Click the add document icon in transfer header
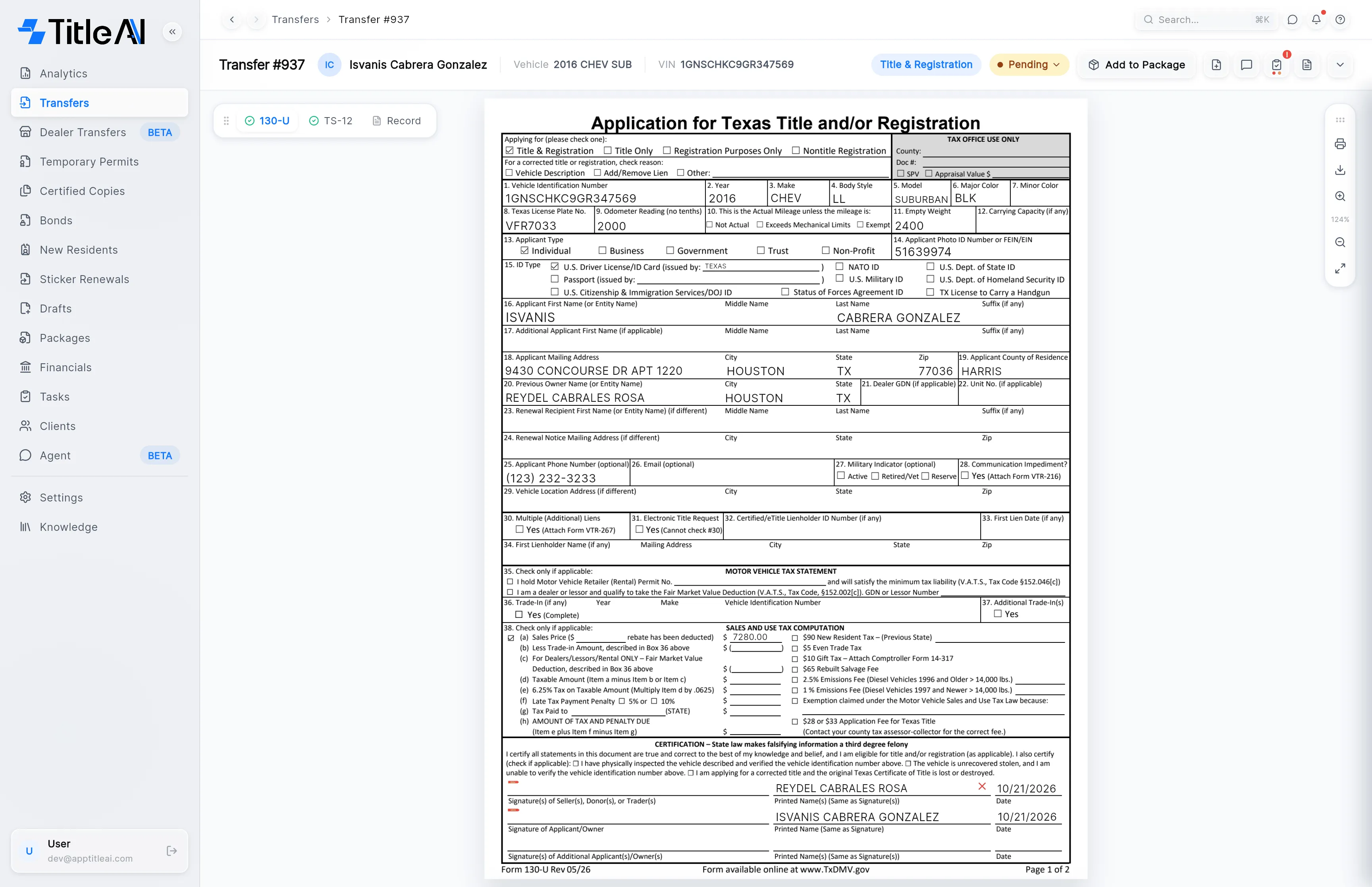1372x887 pixels. pyautogui.click(x=1216, y=64)
